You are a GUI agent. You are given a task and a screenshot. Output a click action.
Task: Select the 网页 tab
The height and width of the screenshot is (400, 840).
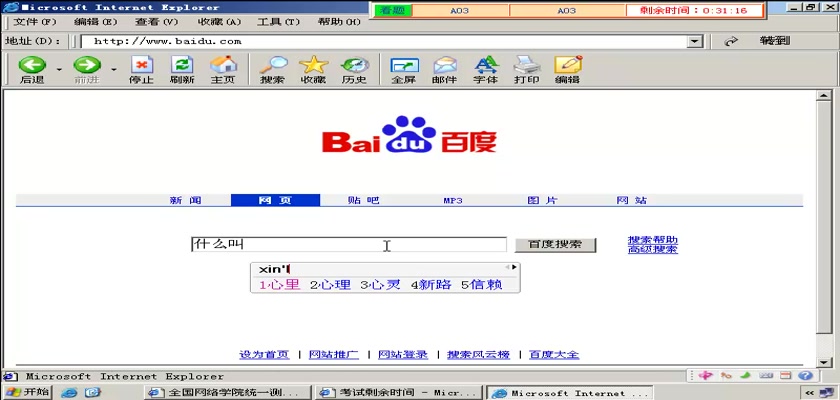pyautogui.click(x=275, y=200)
